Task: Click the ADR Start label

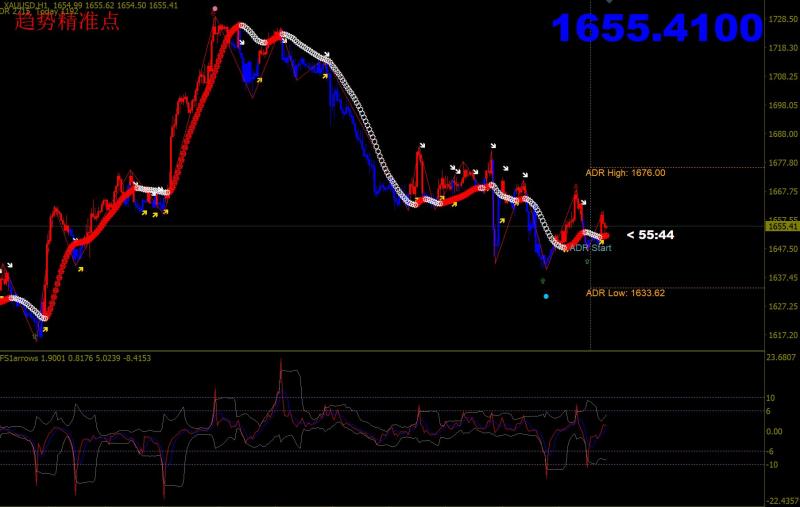Action: point(590,247)
